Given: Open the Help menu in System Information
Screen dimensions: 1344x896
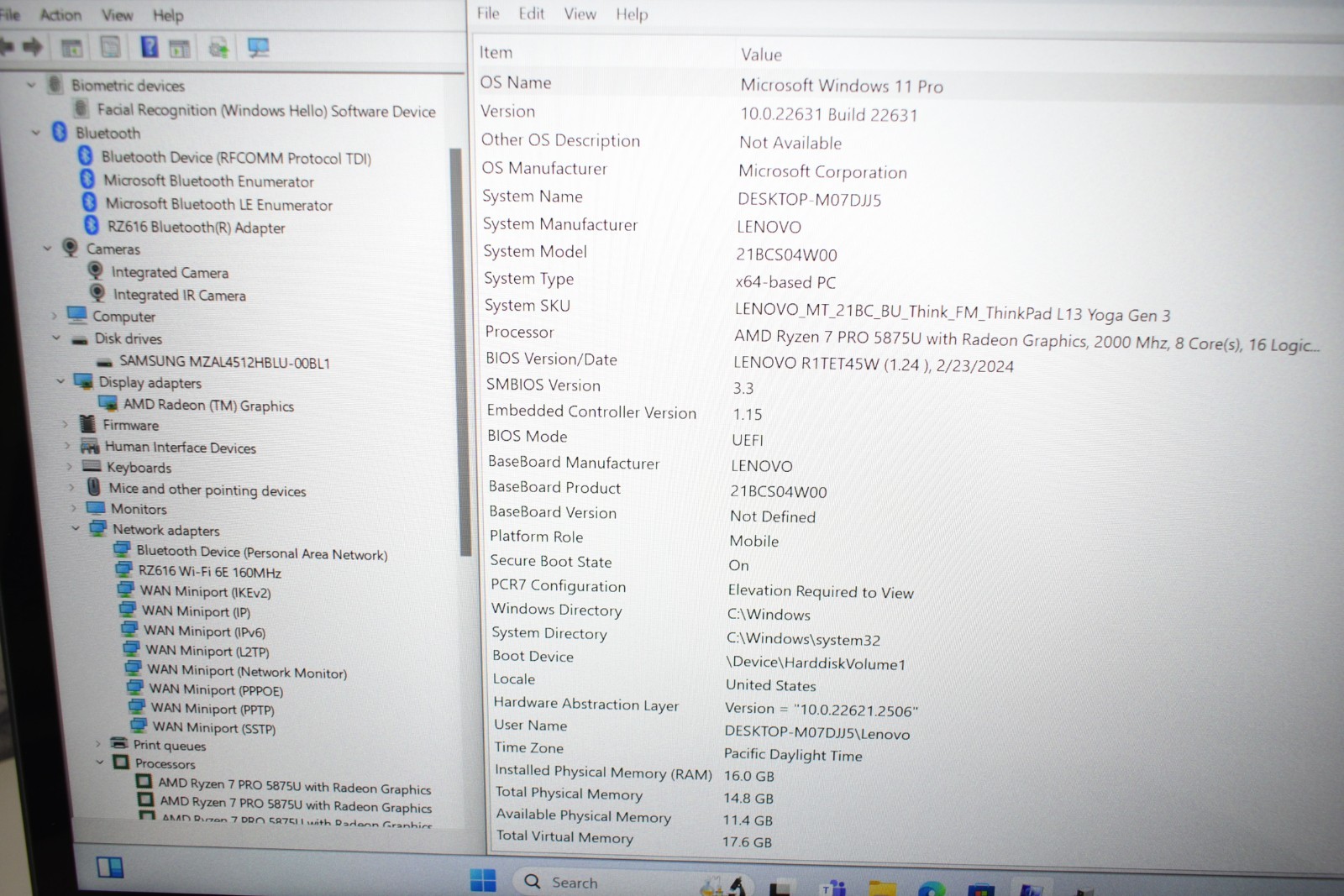Looking at the screenshot, I should coord(632,14).
